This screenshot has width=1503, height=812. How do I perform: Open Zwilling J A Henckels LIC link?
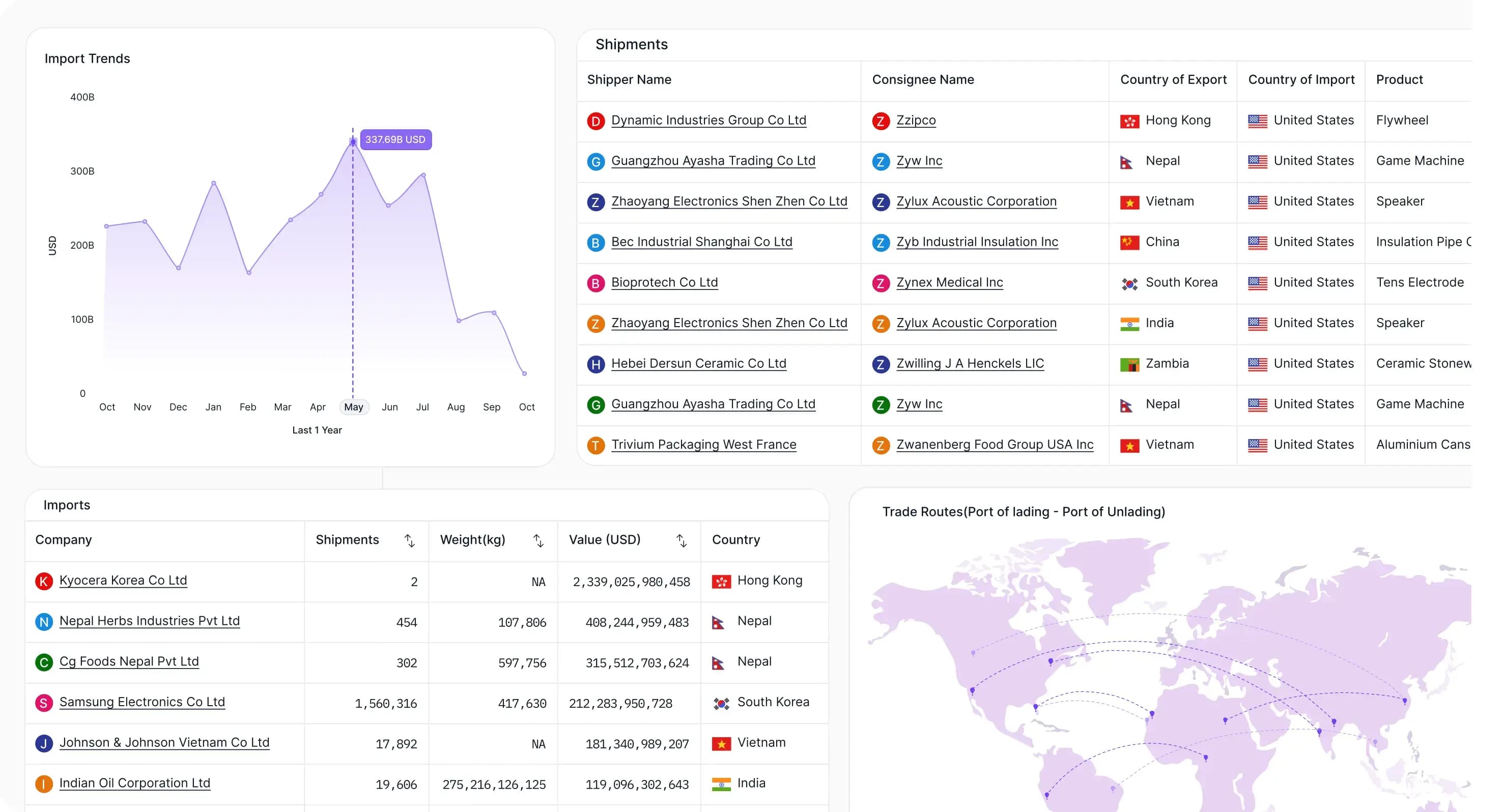(x=970, y=363)
